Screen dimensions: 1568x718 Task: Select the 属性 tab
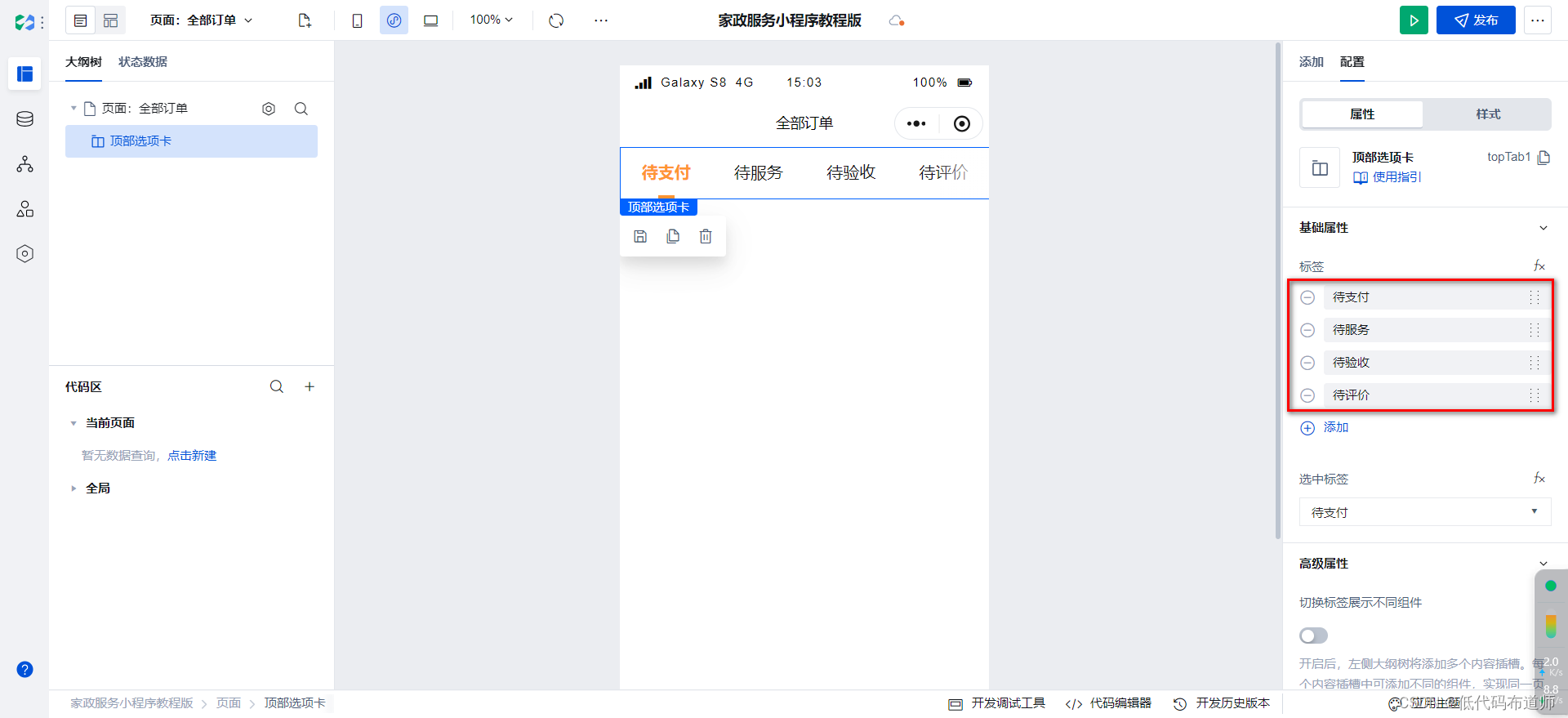(1362, 114)
